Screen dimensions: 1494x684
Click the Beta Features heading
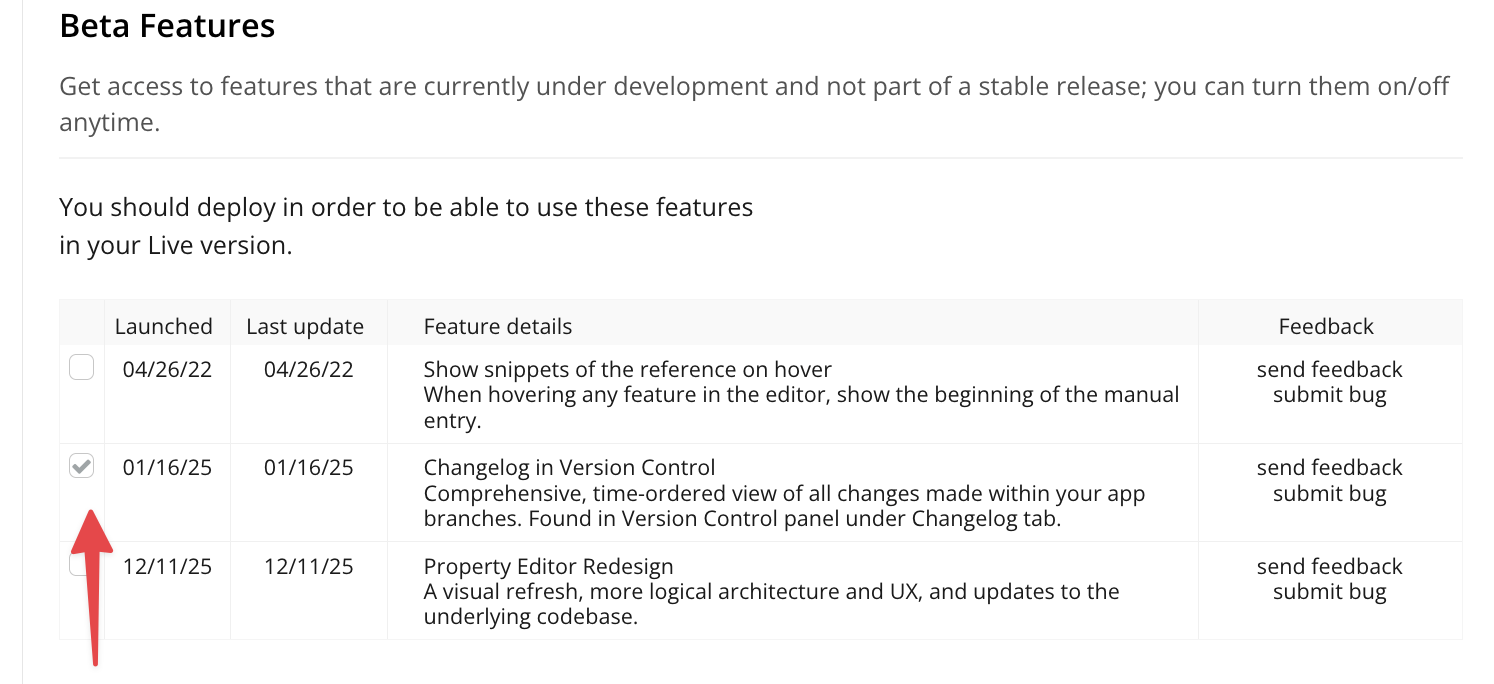[x=167, y=26]
